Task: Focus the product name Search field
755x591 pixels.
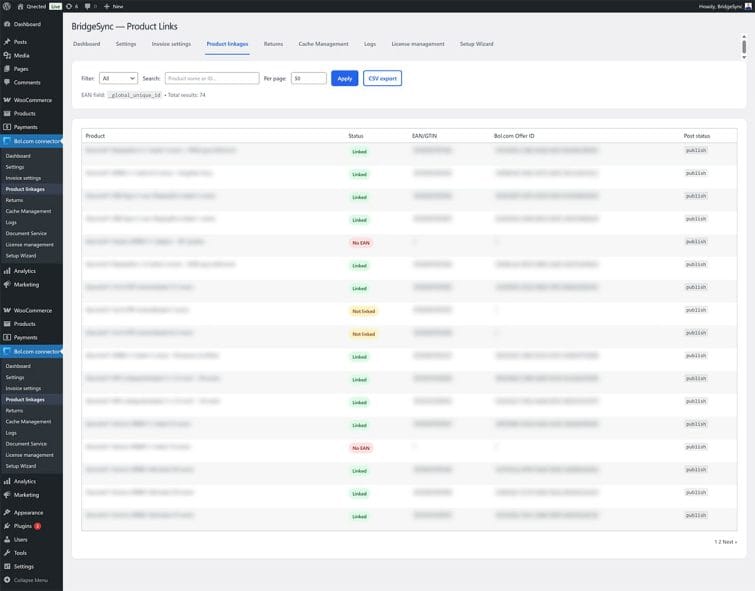Action: coord(212,78)
